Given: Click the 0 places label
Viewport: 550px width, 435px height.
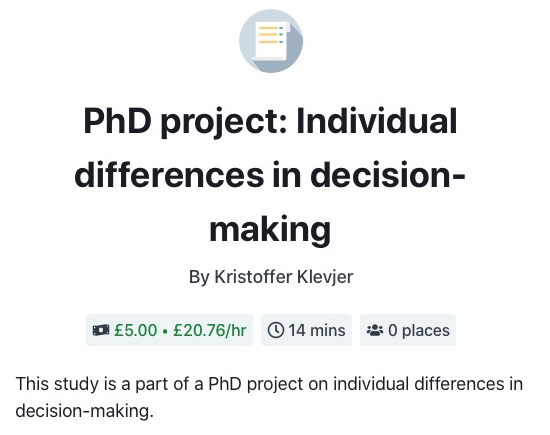Looking at the screenshot, I should [x=419, y=330].
